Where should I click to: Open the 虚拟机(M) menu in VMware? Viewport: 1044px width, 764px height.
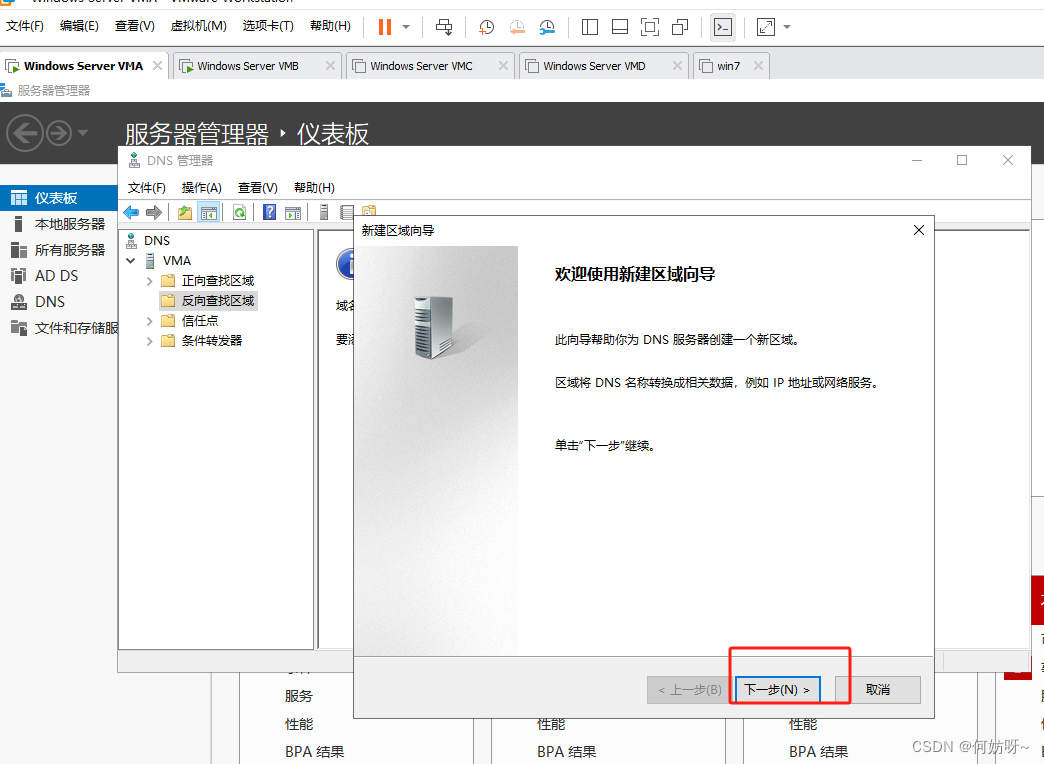pyautogui.click(x=198, y=26)
